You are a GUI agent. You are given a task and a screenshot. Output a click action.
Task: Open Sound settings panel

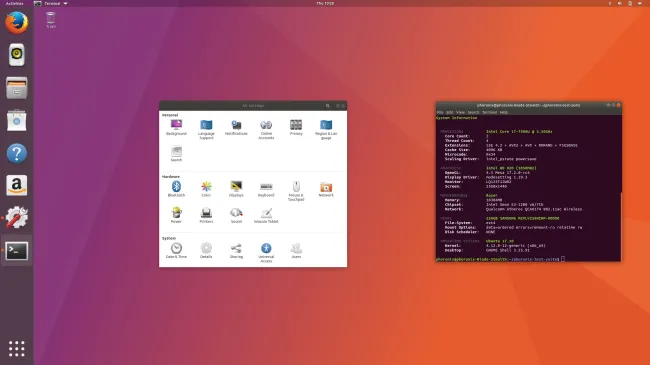point(236,215)
